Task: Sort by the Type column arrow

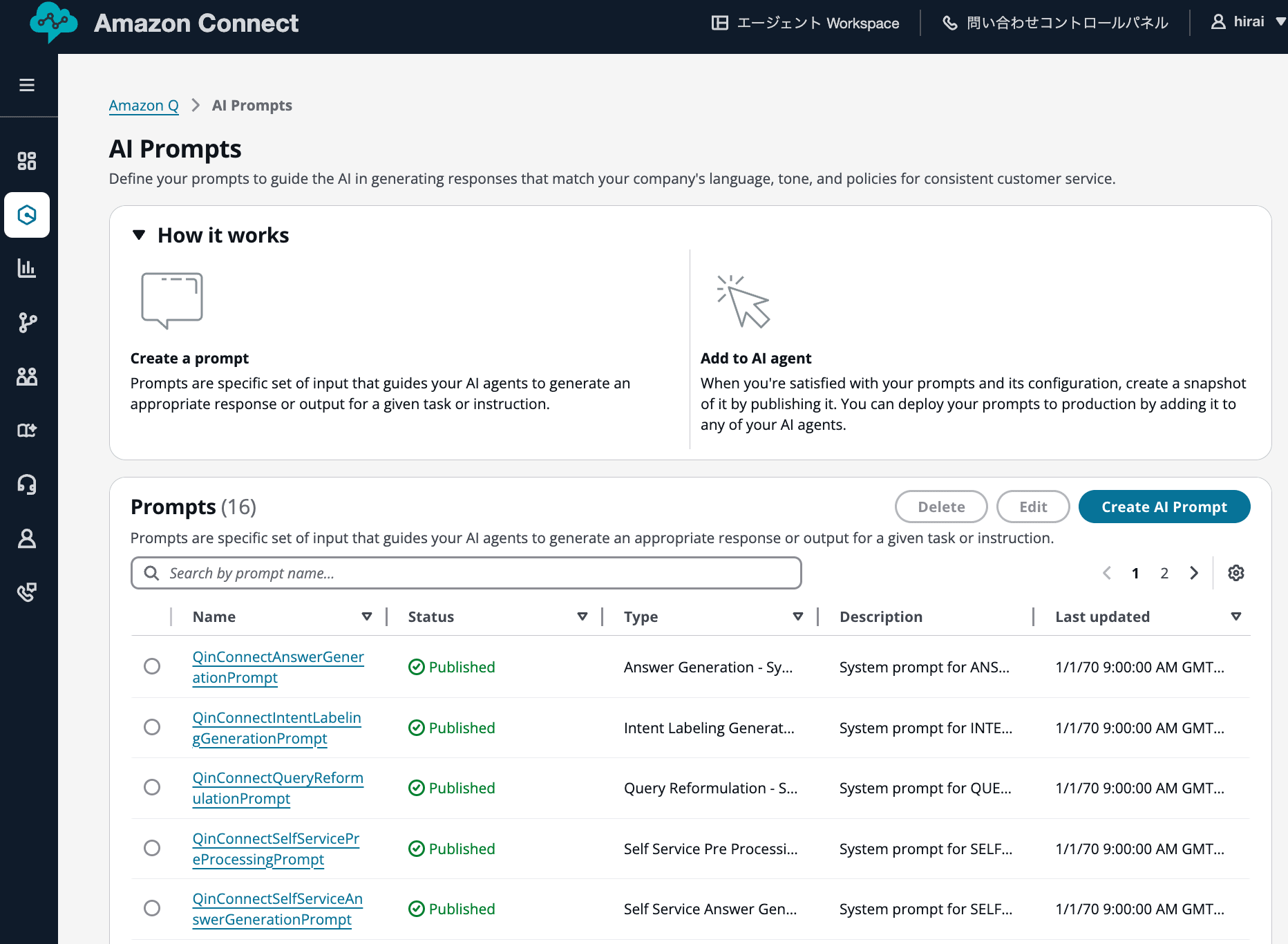Action: point(798,616)
